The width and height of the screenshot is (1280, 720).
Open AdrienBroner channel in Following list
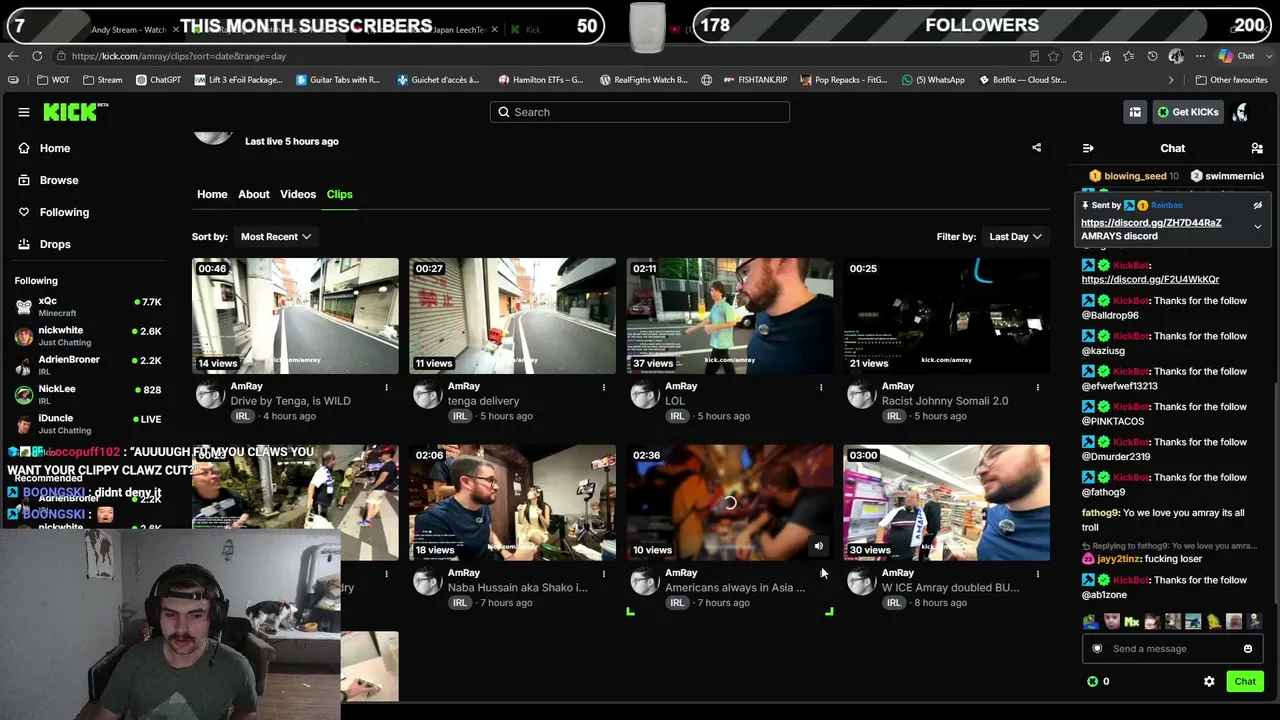pyautogui.click(x=88, y=365)
